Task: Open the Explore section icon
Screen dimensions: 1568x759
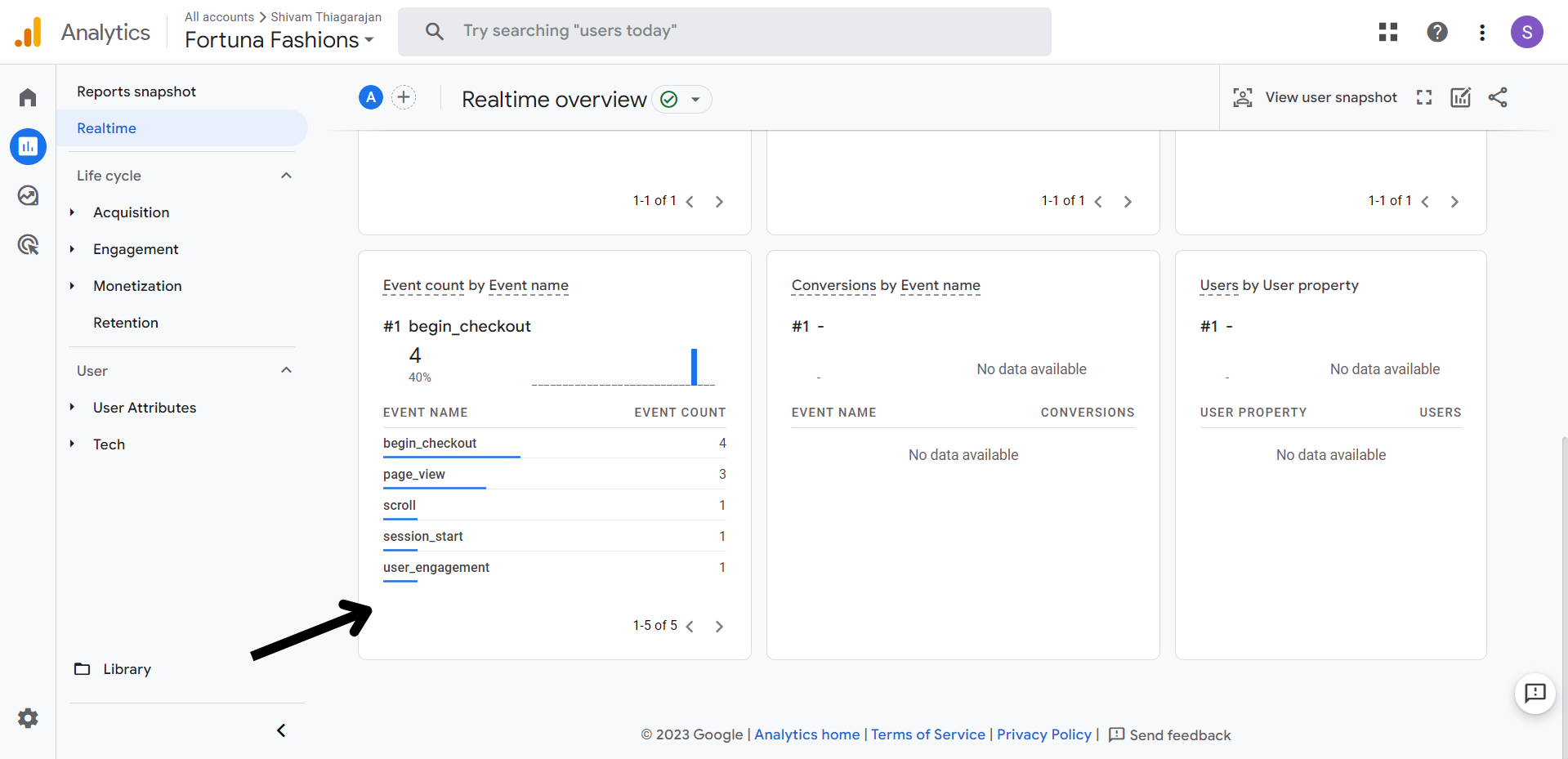Action: tap(27, 195)
